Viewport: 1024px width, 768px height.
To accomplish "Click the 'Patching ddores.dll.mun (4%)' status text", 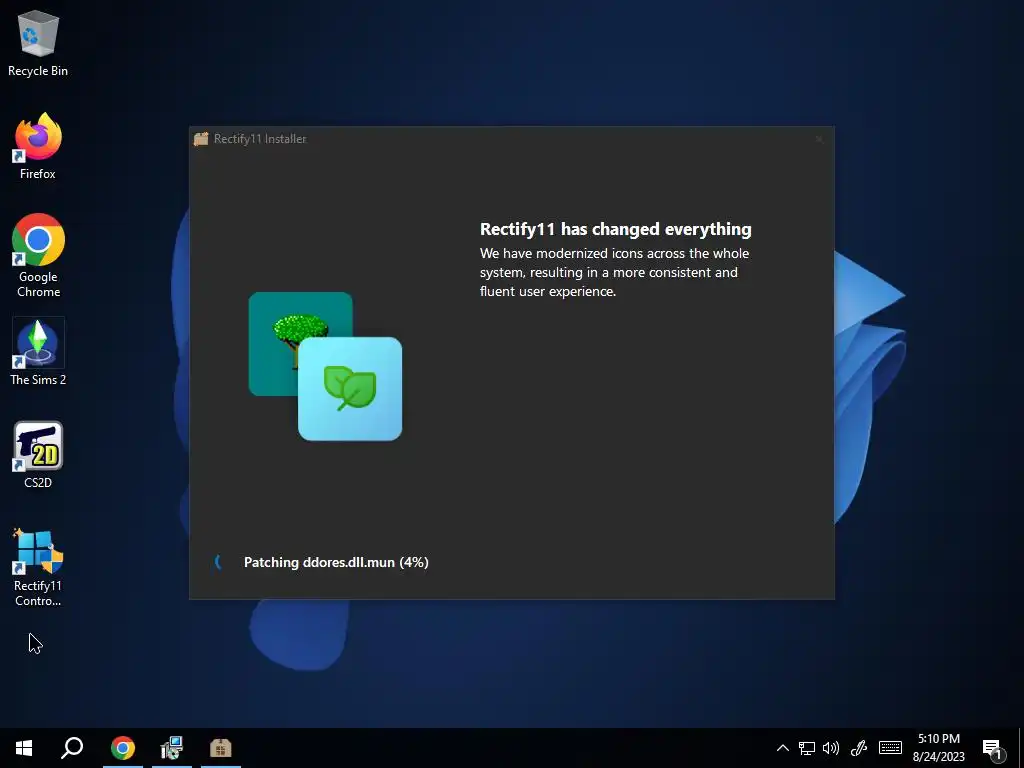I will coord(336,562).
